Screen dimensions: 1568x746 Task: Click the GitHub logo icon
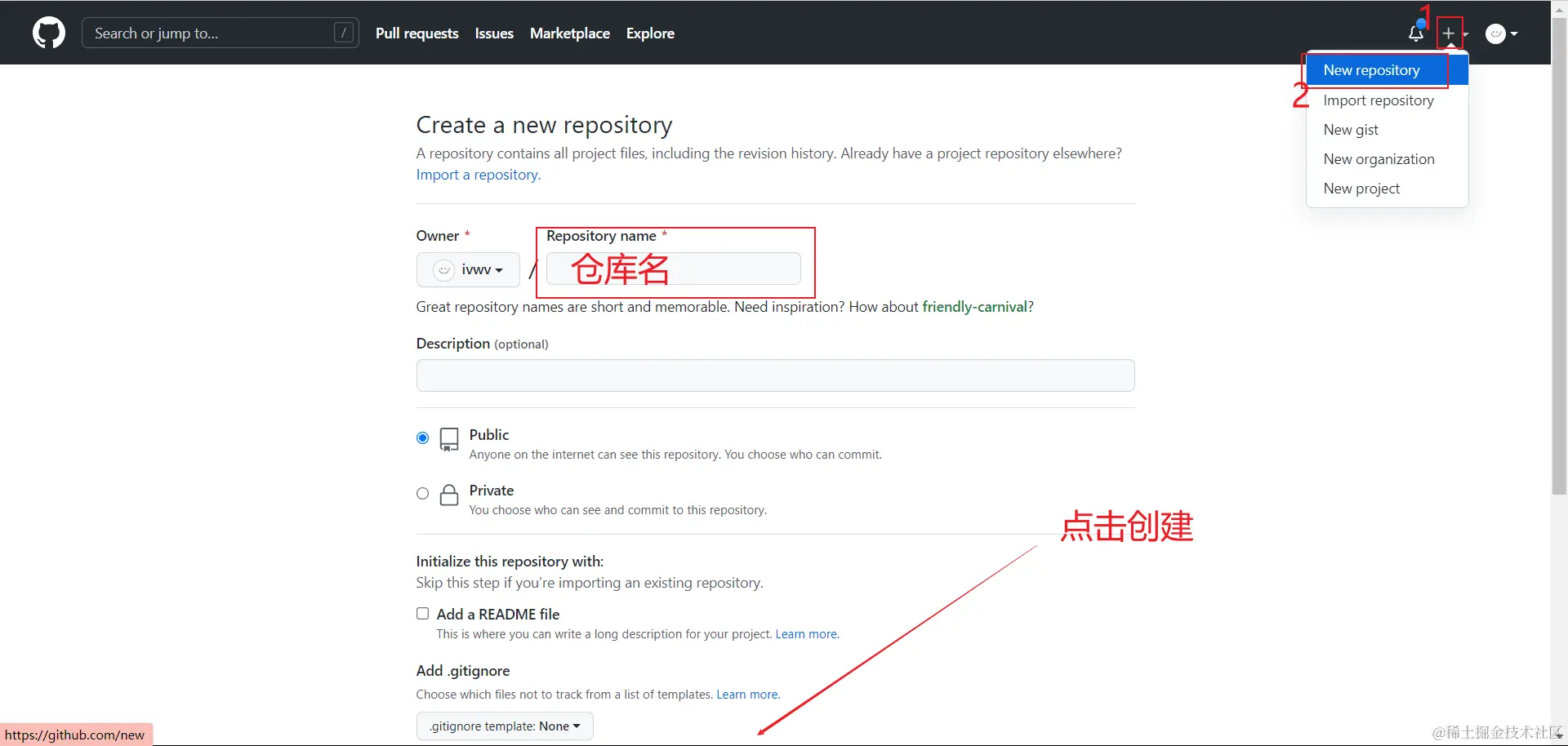[49, 33]
